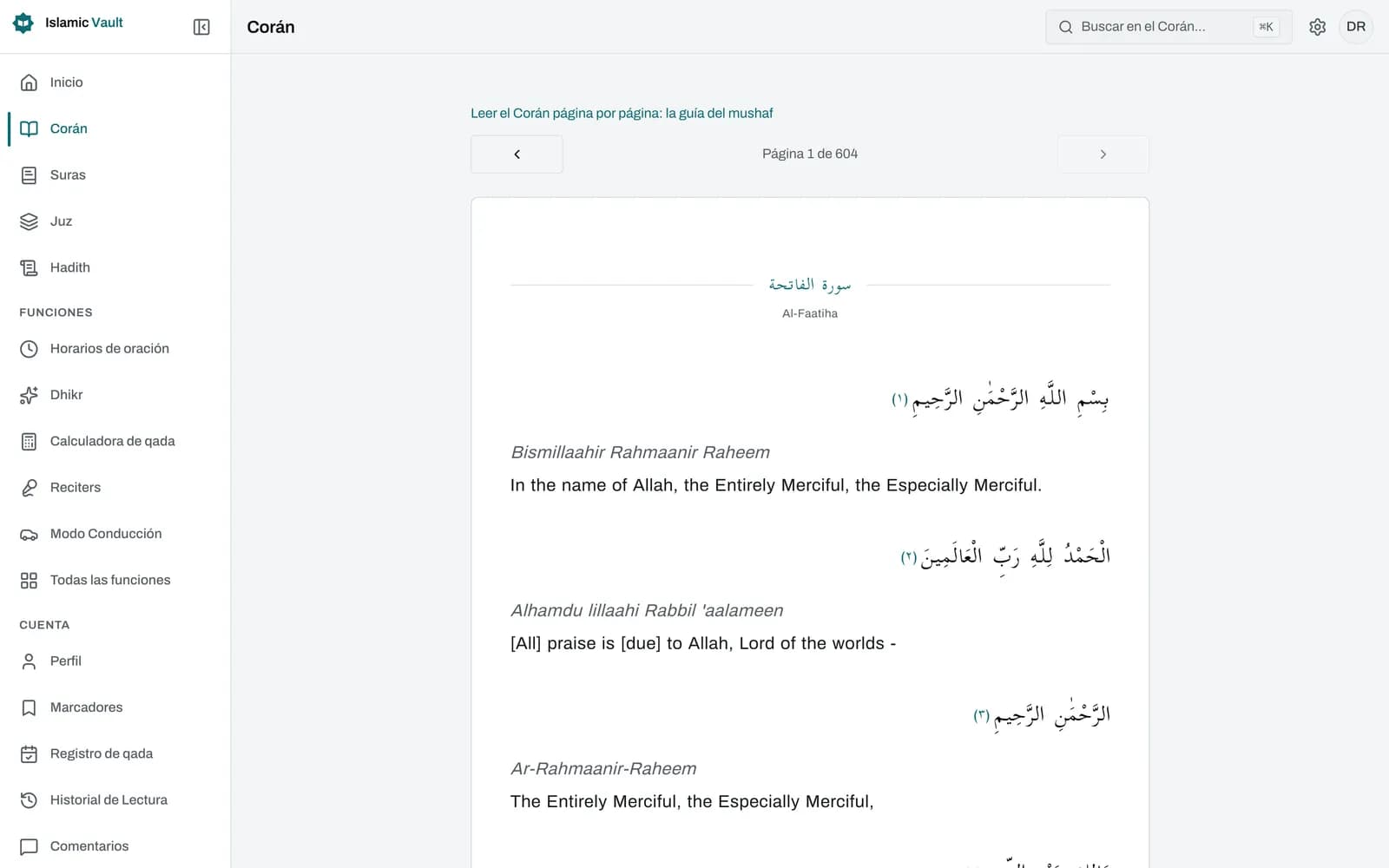Open the Dhikr sparkles icon
1389x868 pixels.
(29, 395)
